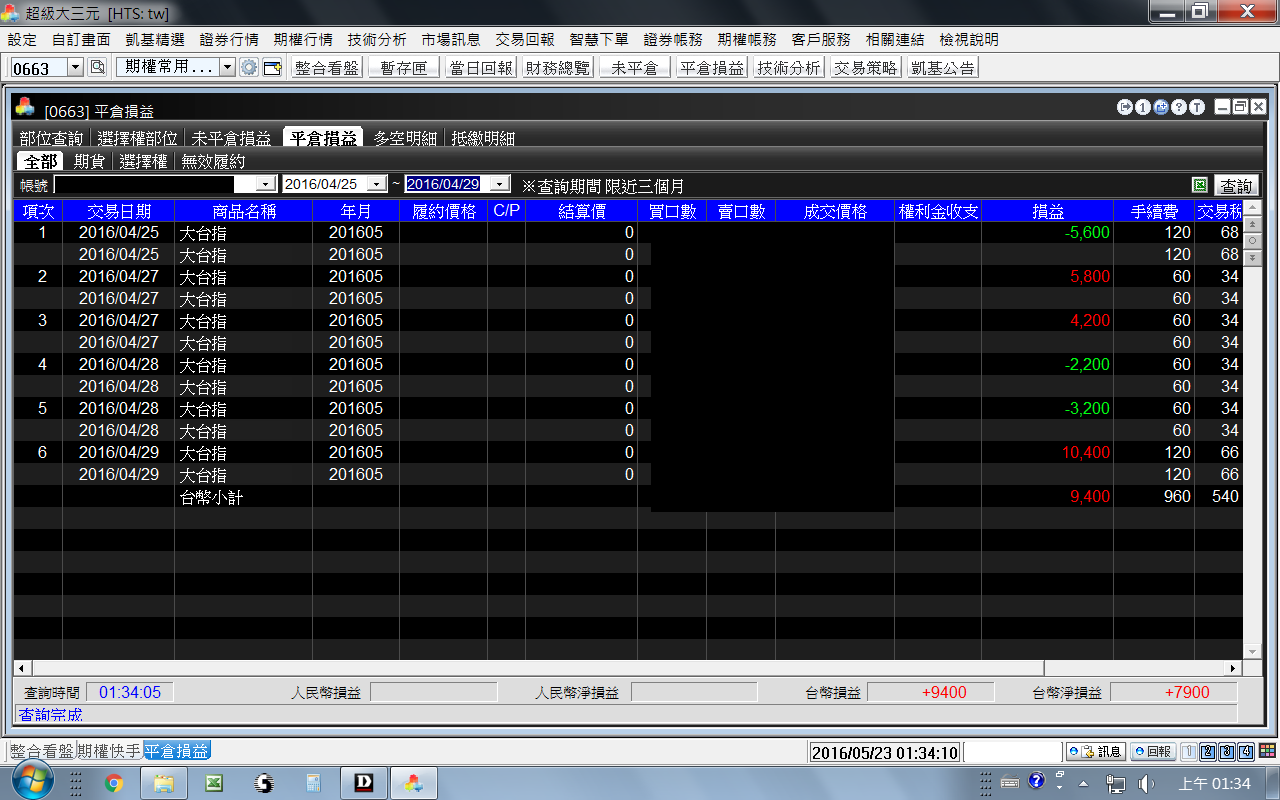The image size is (1280, 800).
Task: Click the horizontal scrollbar left arrow
Action: pyautogui.click(x=21, y=668)
